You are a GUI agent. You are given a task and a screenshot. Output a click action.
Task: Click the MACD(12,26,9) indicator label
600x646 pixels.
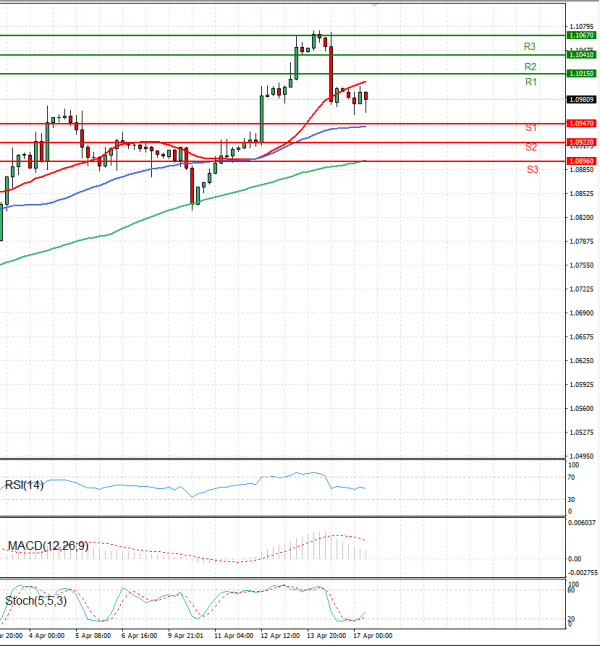coord(48,546)
